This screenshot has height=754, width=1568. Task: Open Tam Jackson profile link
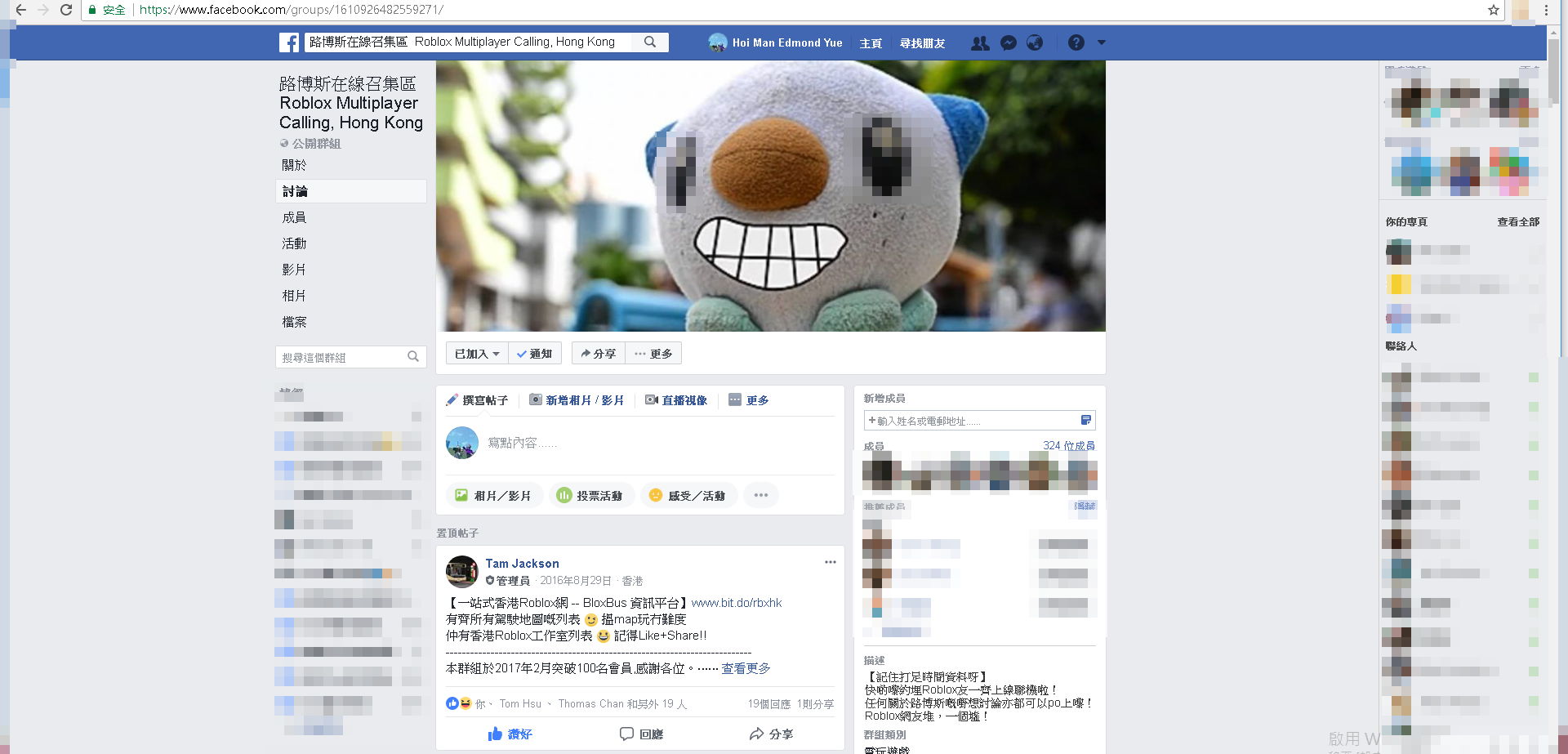pos(523,564)
